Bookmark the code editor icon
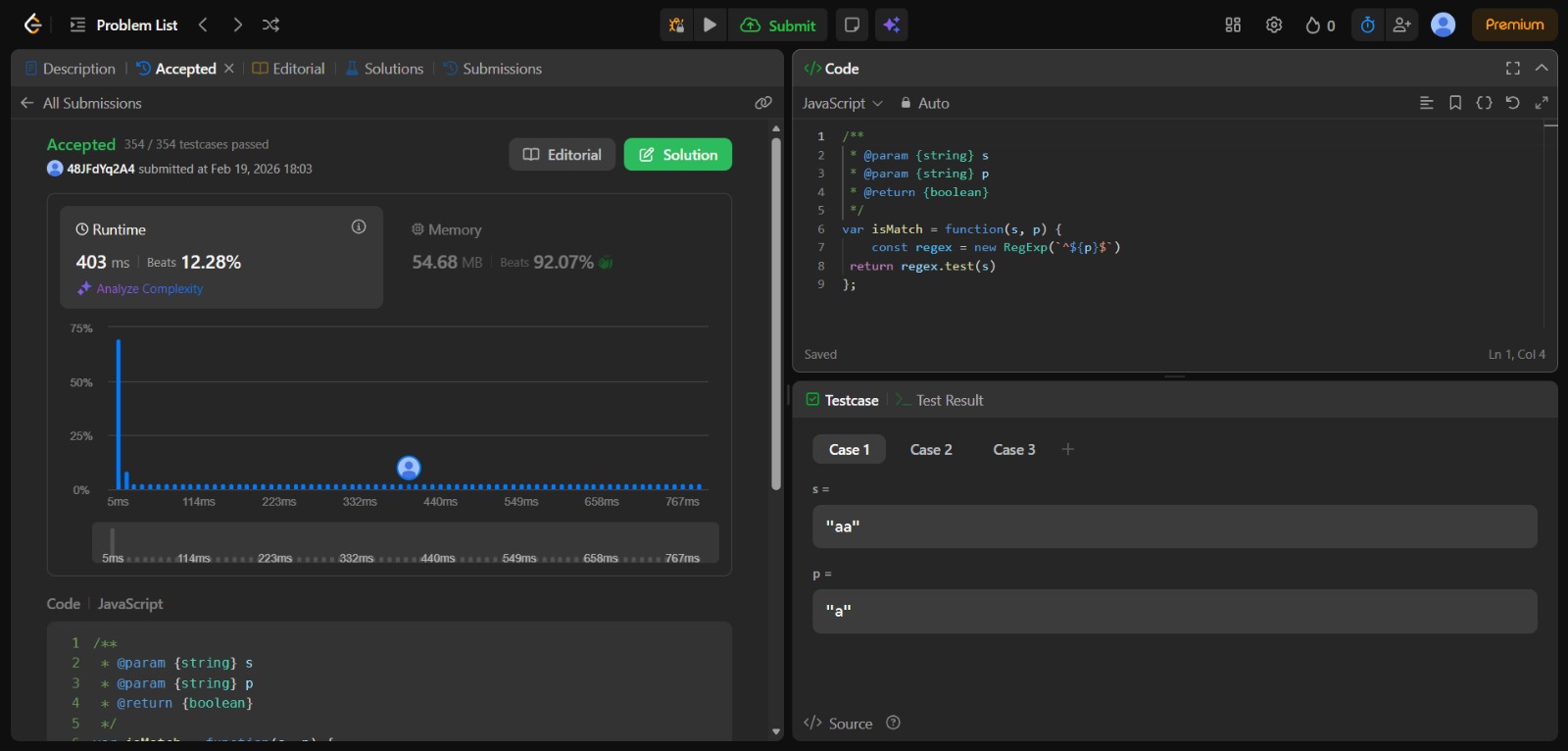1568x751 pixels. (1455, 103)
